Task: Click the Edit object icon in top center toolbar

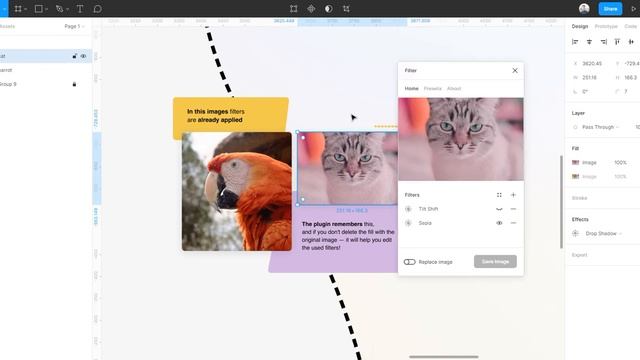Action: pyautogui.click(x=293, y=9)
